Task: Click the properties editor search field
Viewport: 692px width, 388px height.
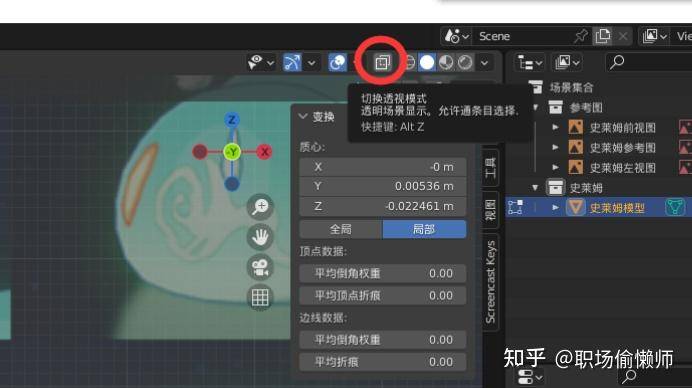Action: [x=655, y=377]
